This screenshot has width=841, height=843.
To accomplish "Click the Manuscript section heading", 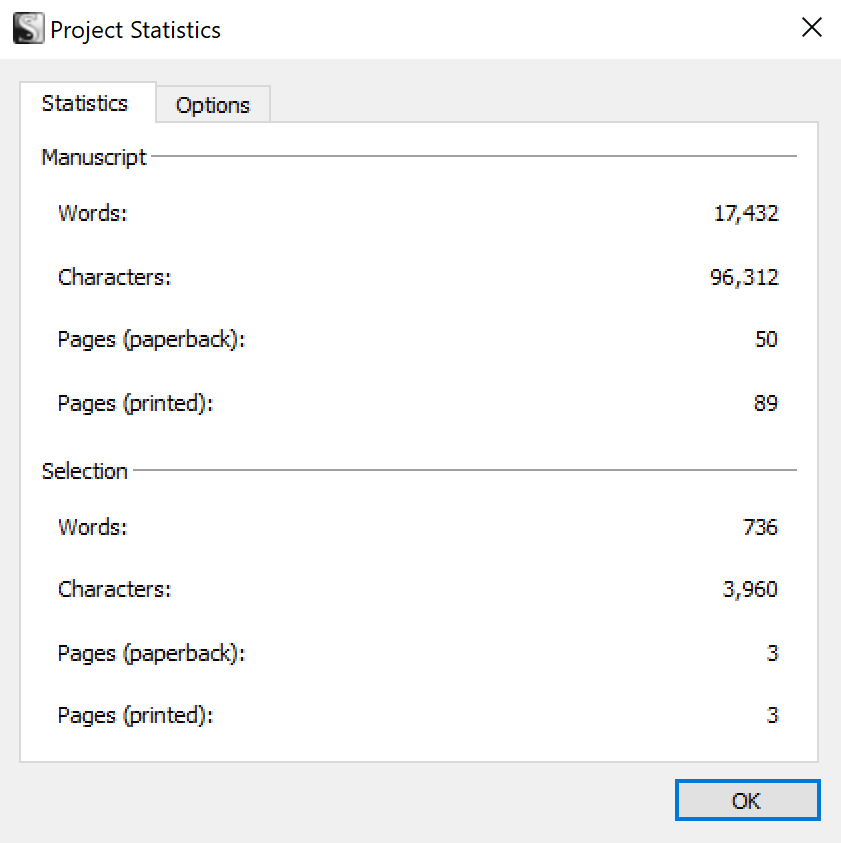I will click(x=94, y=157).
